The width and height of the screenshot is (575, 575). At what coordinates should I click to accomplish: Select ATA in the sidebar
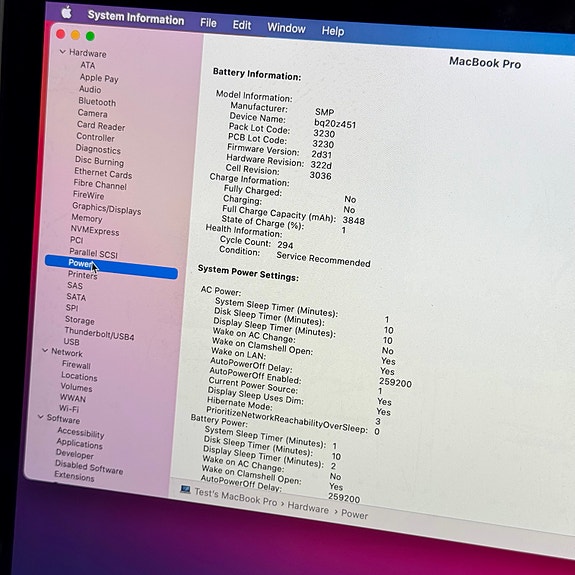(x=88, y=65)
